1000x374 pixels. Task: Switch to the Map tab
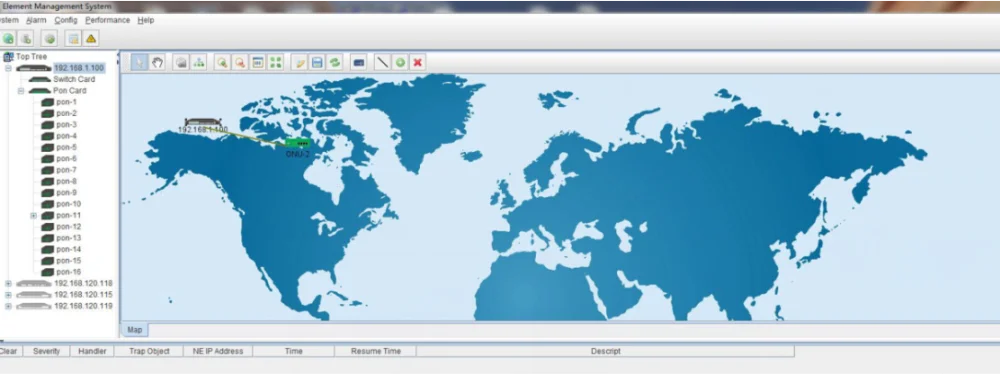coord(135,329)
